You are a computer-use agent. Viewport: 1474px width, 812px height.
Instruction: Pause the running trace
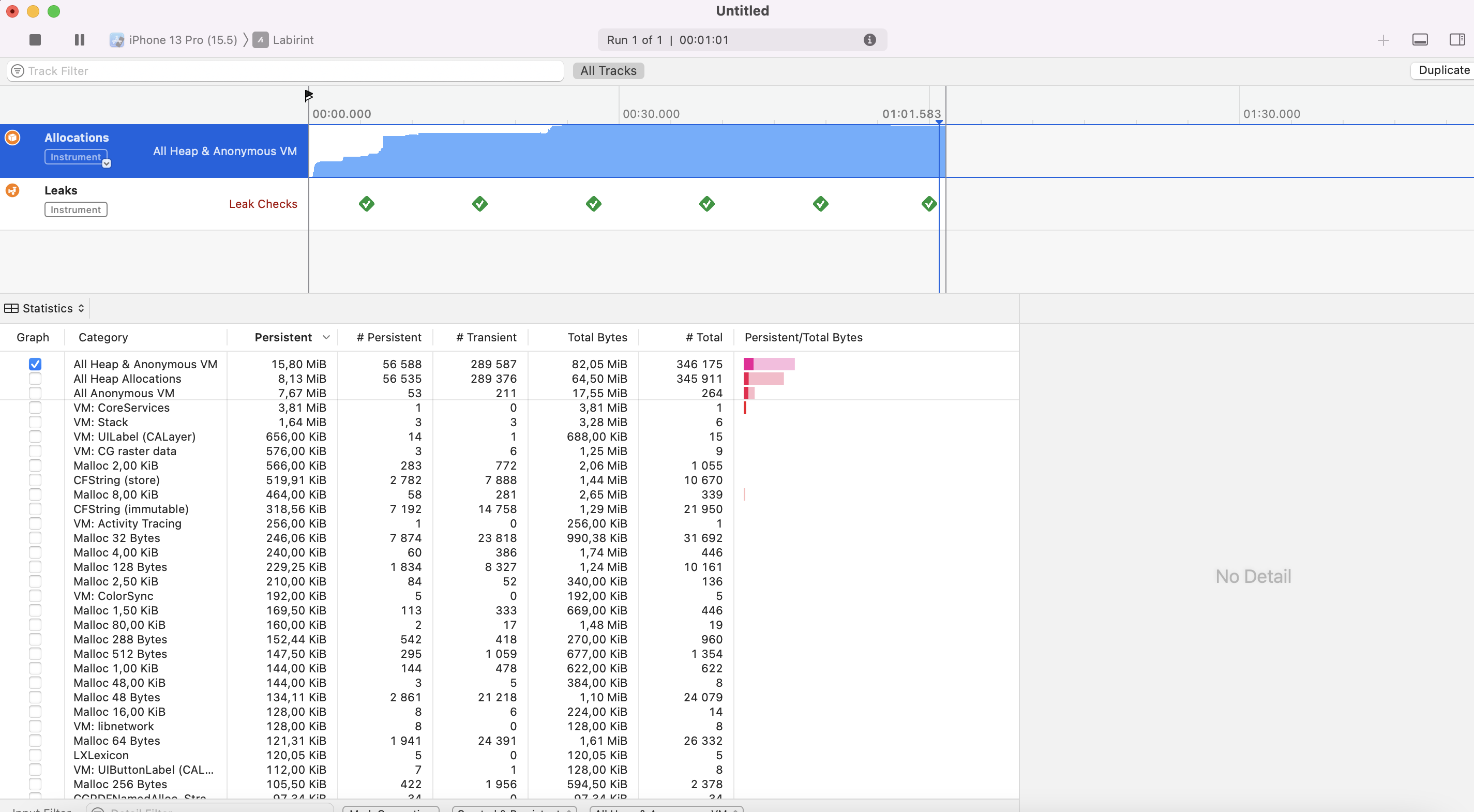pos(80,39)
